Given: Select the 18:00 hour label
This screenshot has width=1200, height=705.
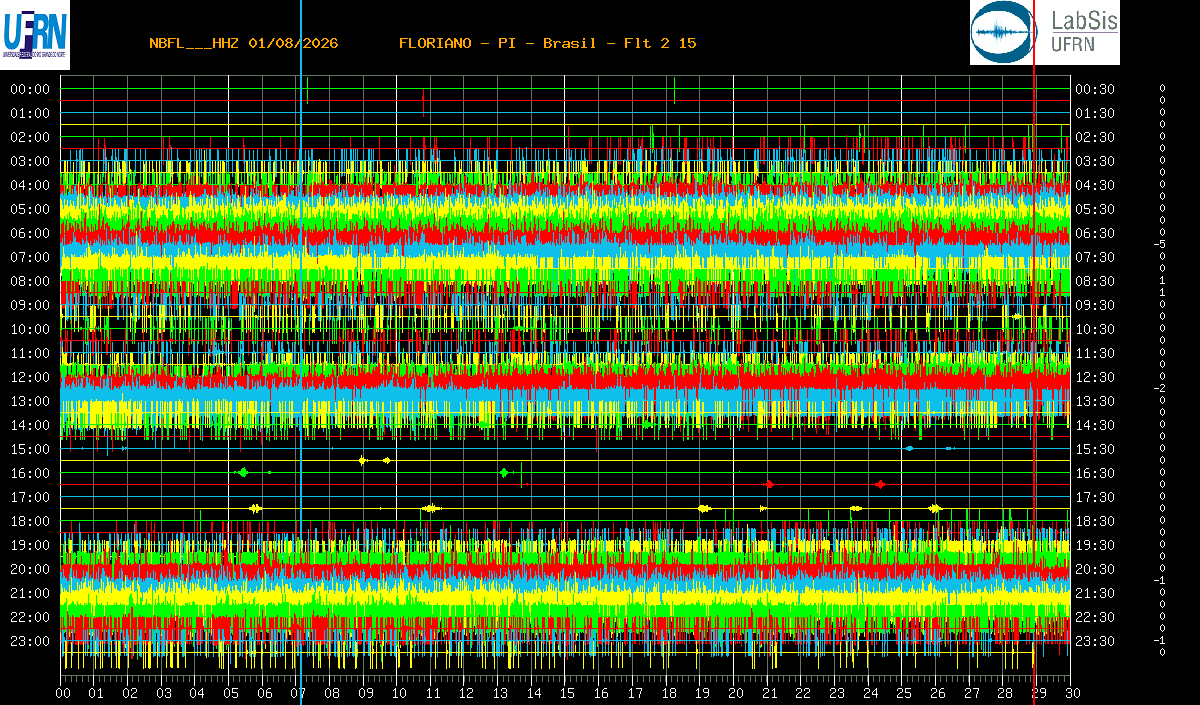Looking at the screenshot, I should [x=30, y=521].
